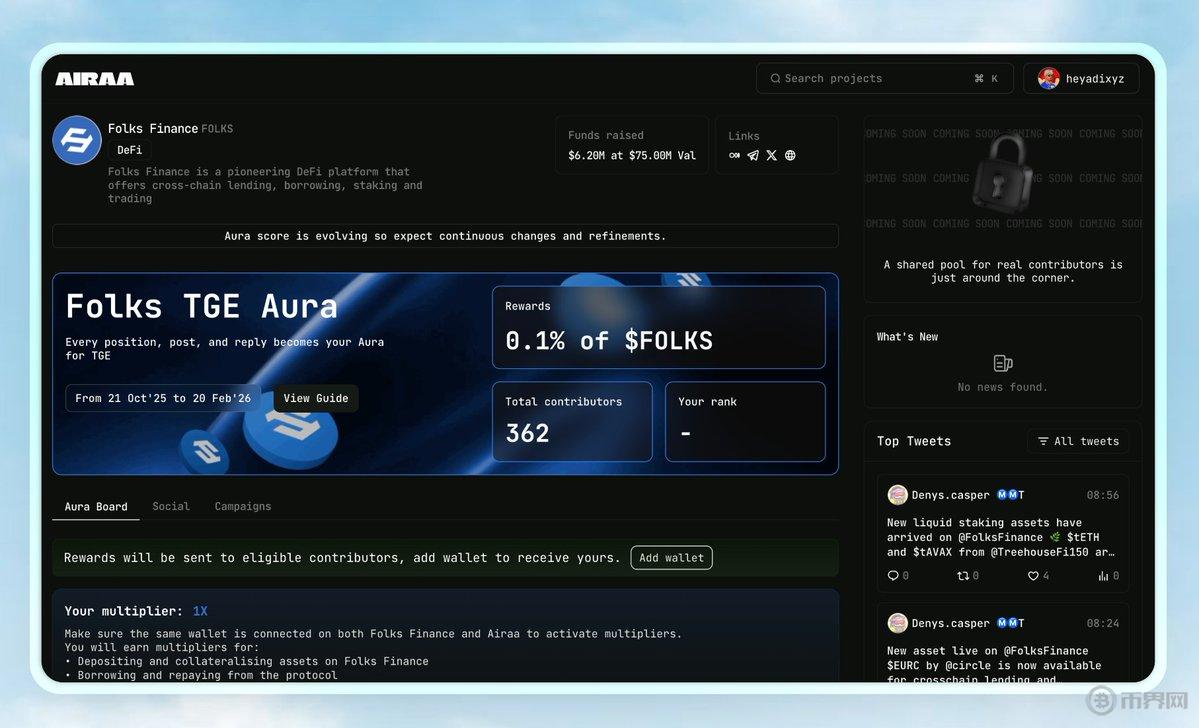Click the heart like icon on first tweet
The width and height of the screenshot is (1199, 728).
1033,576
